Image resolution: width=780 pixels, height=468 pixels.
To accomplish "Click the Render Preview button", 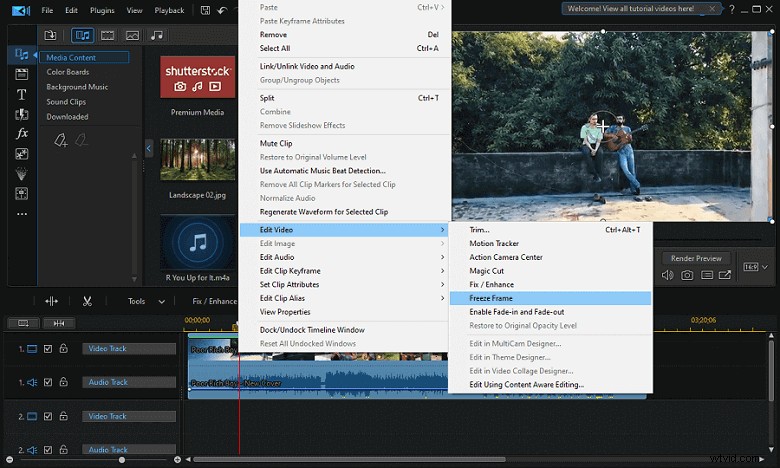I will (x=696, y=258).
